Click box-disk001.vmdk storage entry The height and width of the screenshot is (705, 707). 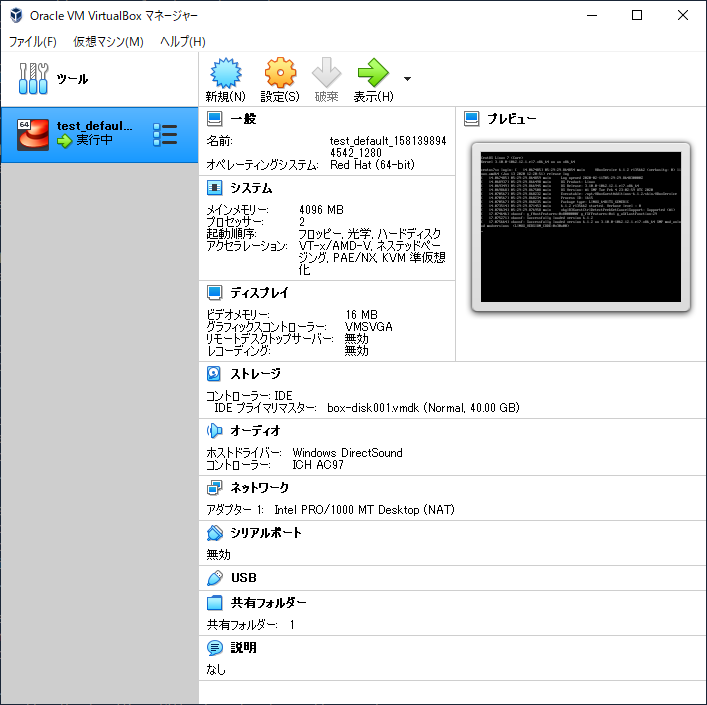(x=423, y=408)
